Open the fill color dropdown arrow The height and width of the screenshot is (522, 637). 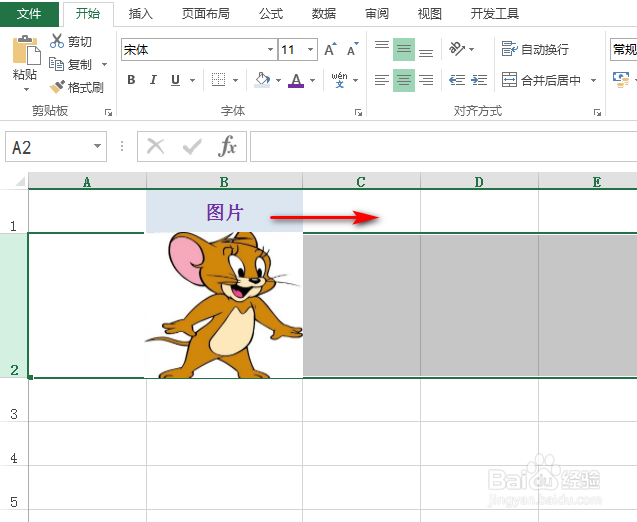(278, 80)
